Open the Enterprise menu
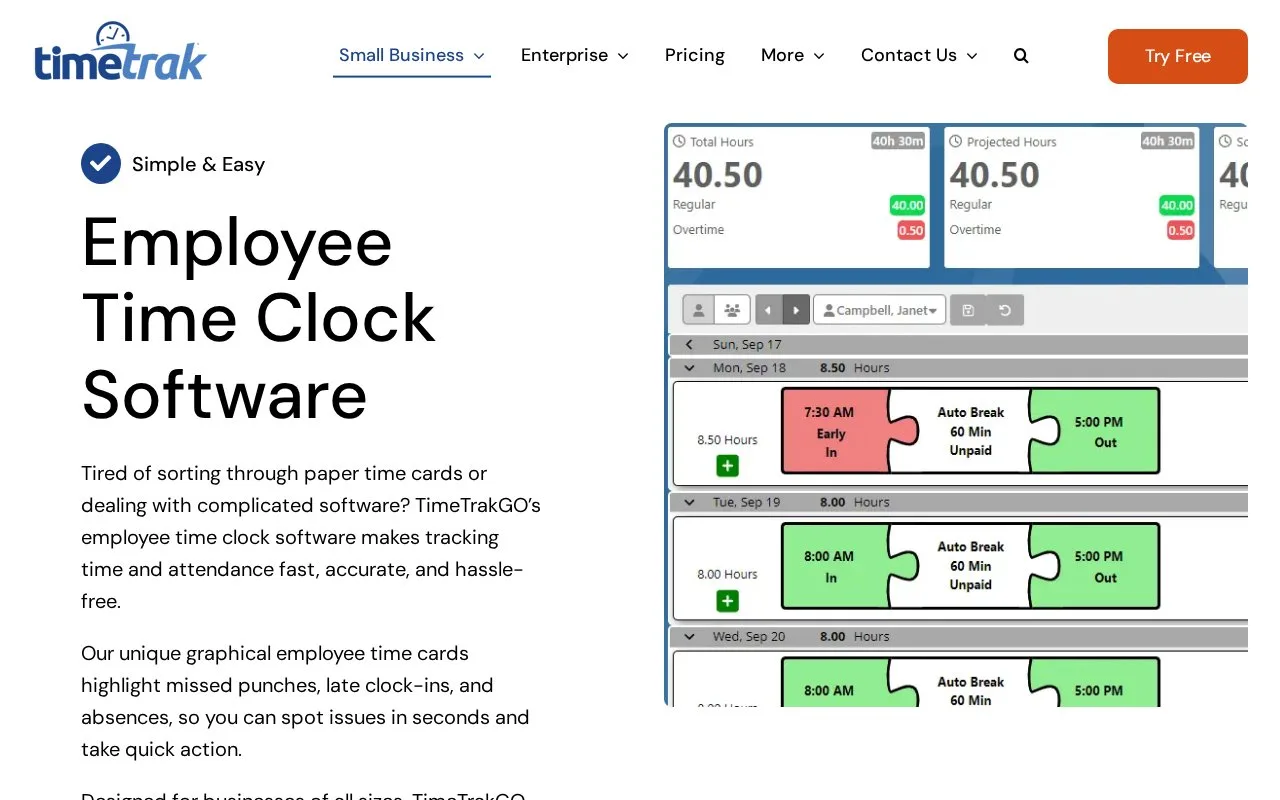 click(x=575, y=55)
